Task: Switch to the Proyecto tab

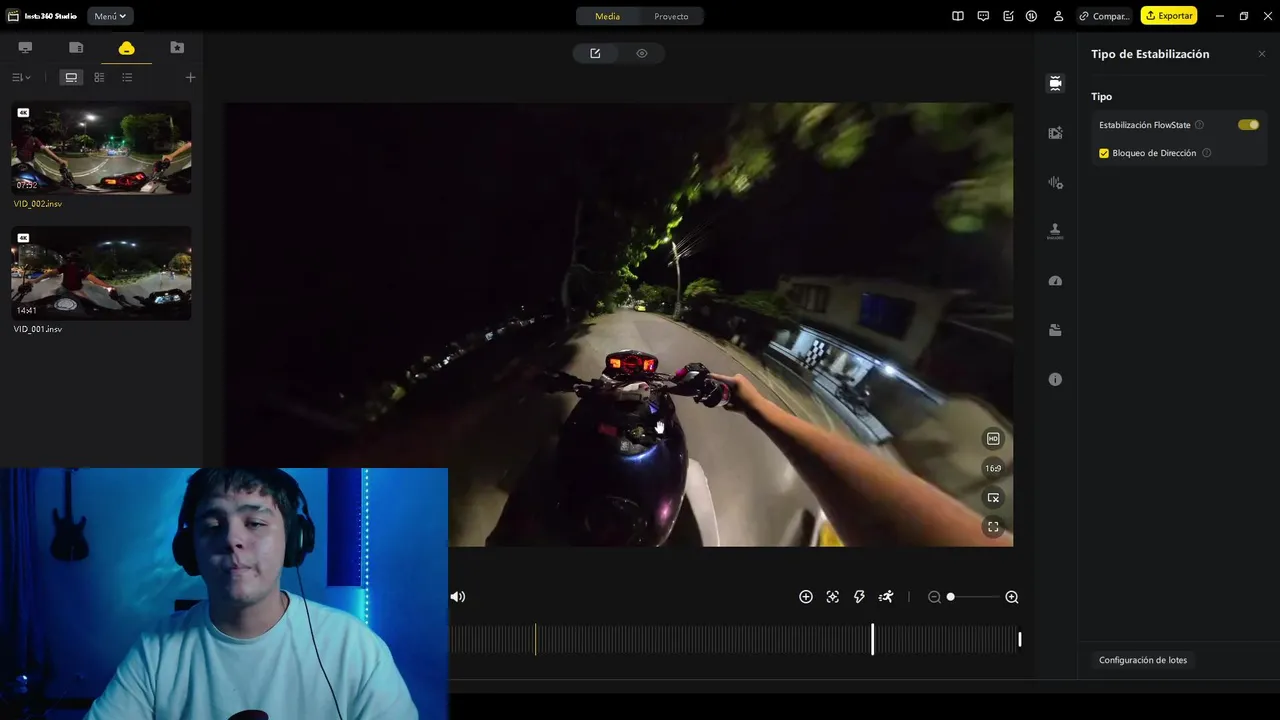Action: [671, 16]
